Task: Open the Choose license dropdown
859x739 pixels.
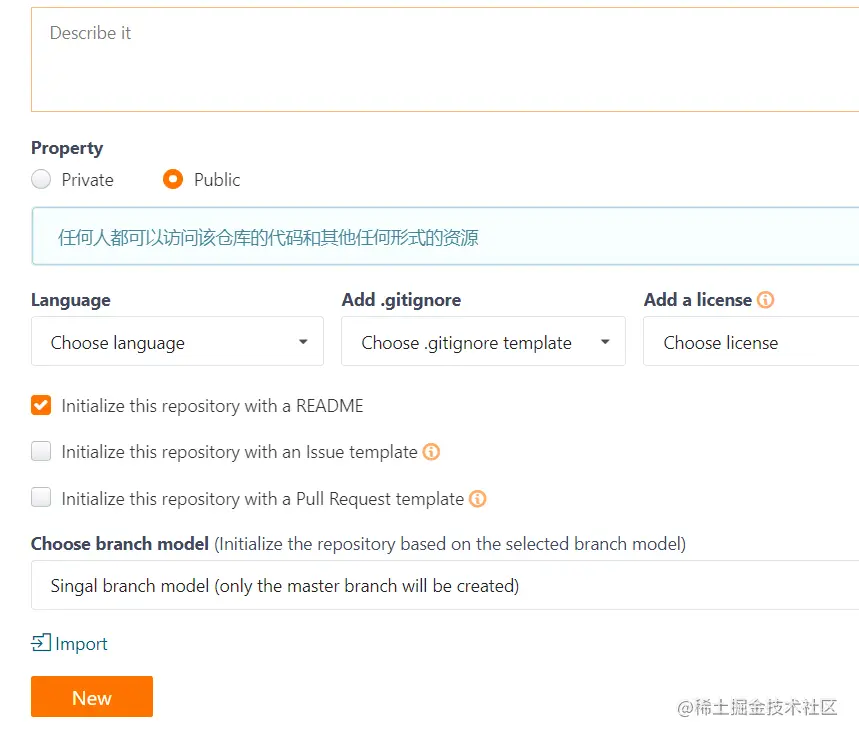Action: pyautogui.click(x=751, y=341)
